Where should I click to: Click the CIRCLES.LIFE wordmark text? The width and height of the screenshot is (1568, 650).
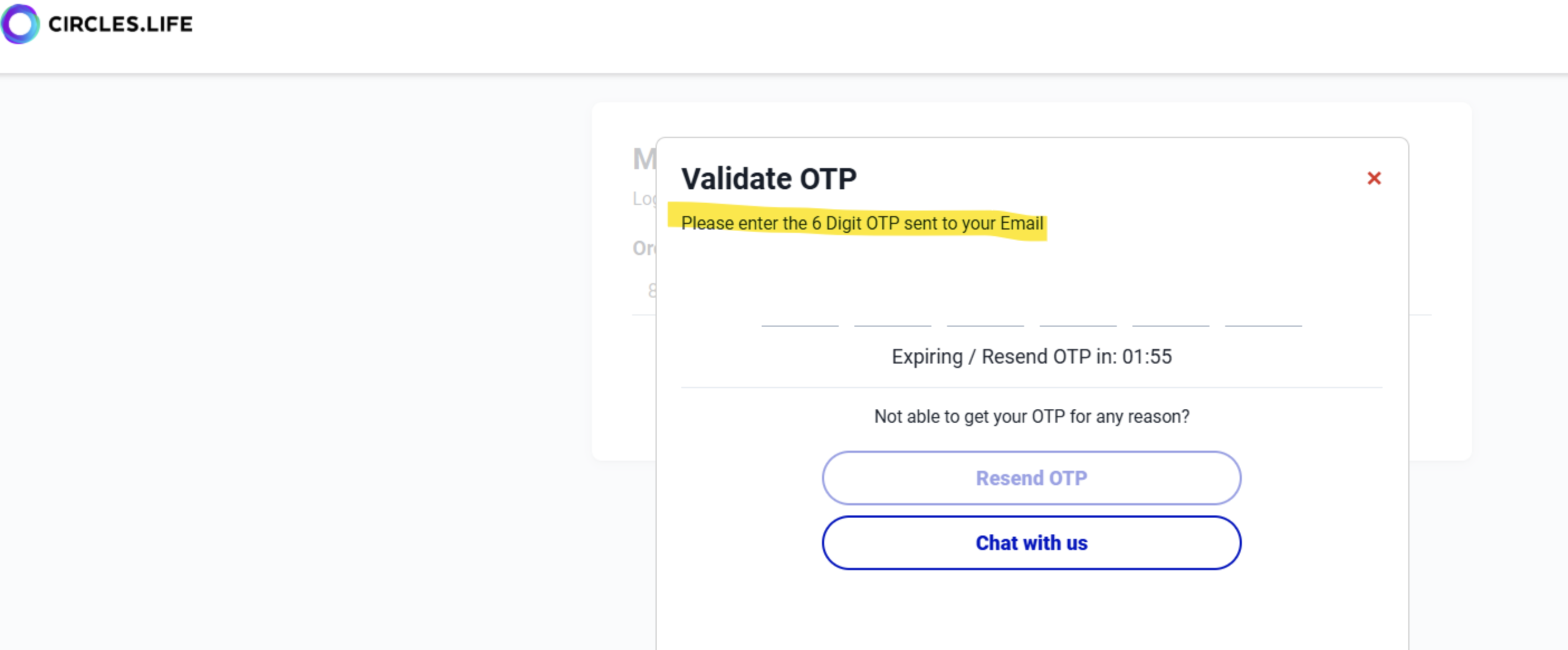pyautogui.click(x=121, y=25)
